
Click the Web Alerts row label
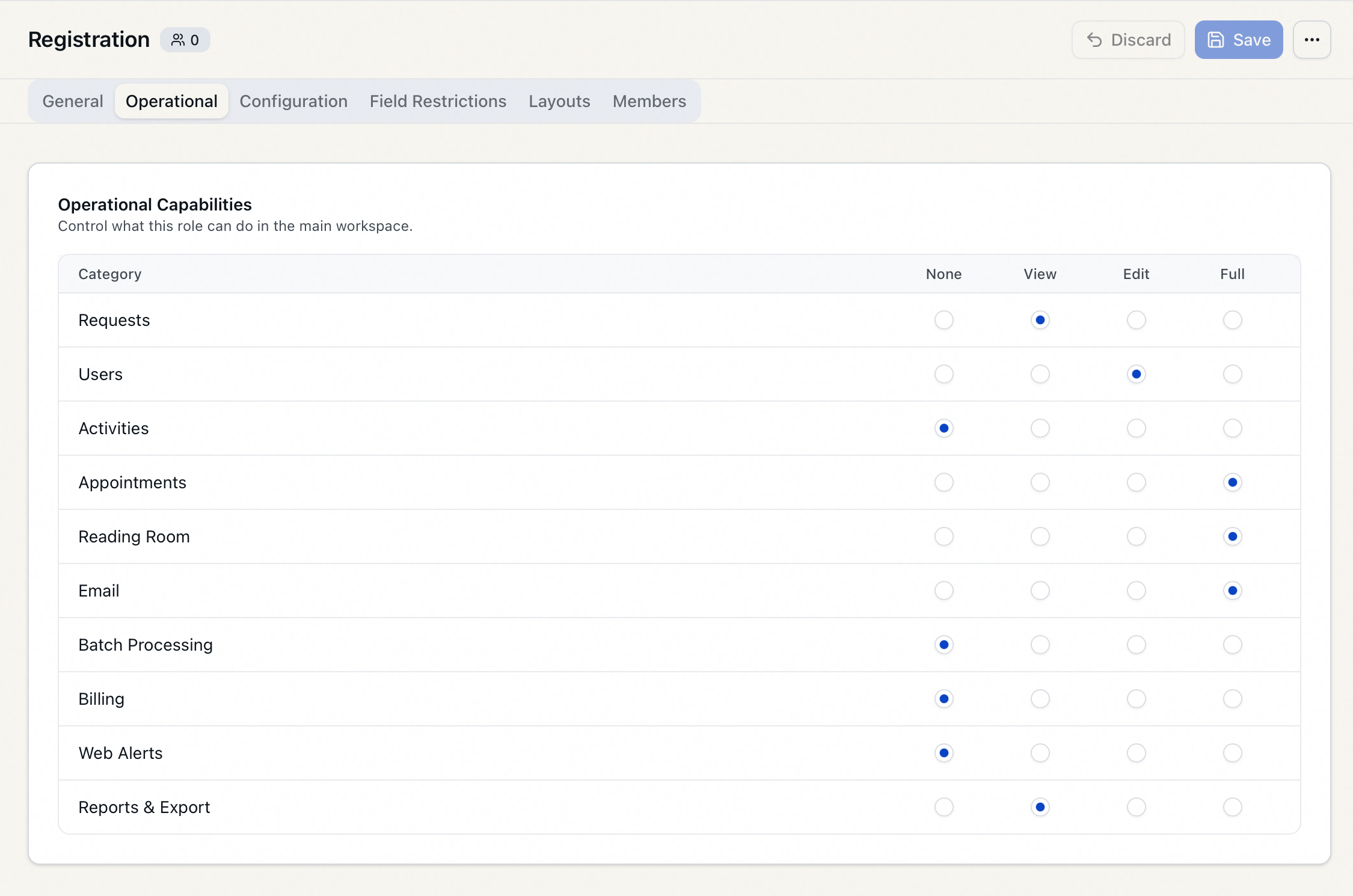tap(121, 753)
